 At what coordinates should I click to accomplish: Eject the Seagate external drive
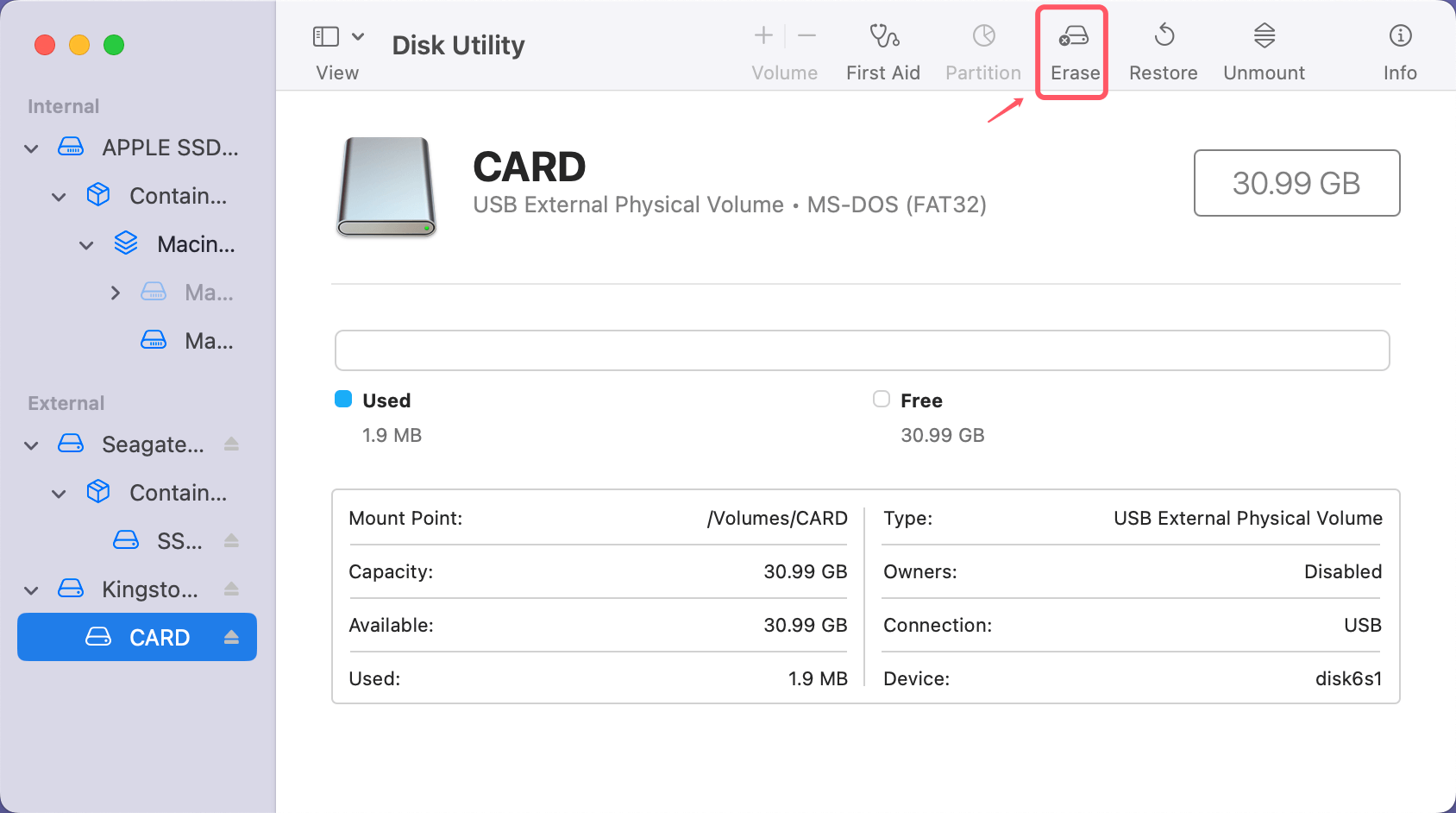(231, 444)
